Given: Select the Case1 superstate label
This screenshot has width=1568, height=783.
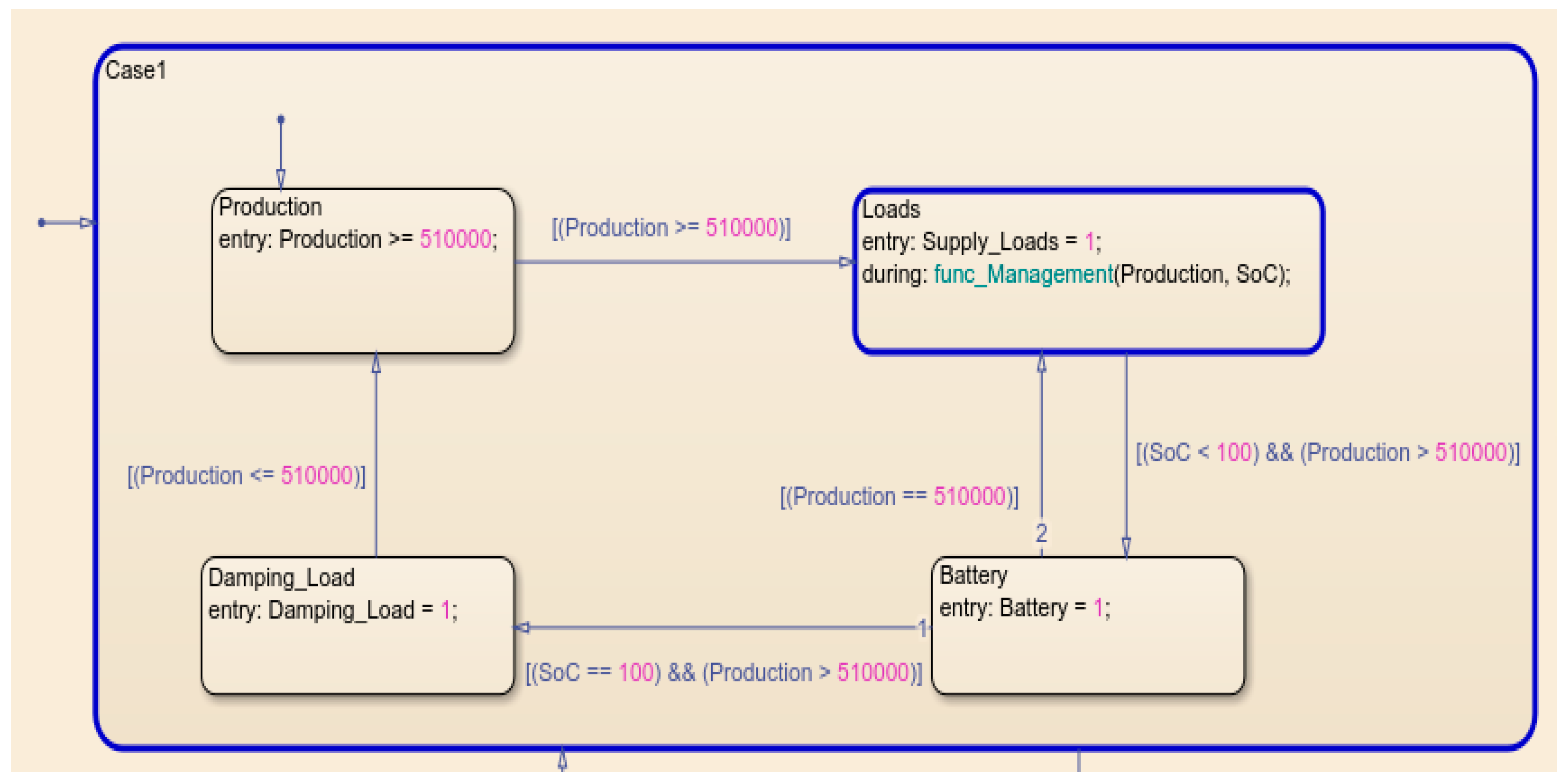Looking at the screenshot, I should 135,70.
